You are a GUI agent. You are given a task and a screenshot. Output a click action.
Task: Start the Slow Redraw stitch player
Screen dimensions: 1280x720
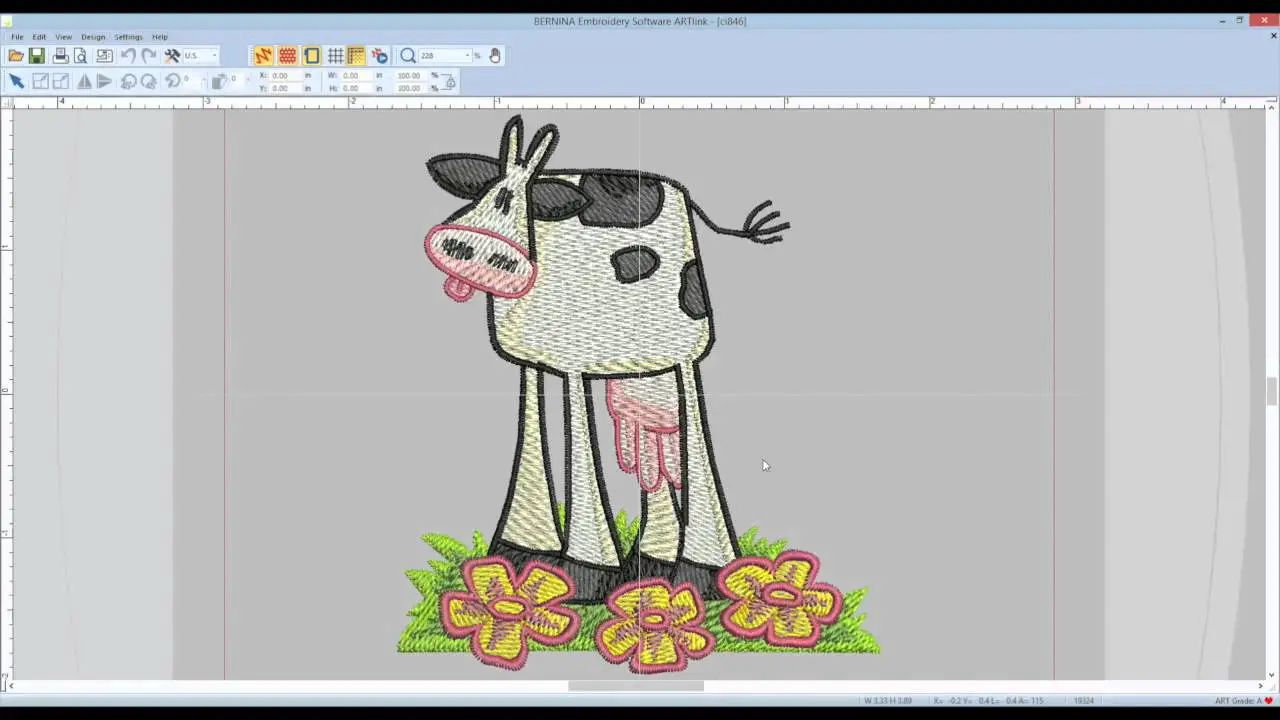pyautogui.click(x=379, y=56)
